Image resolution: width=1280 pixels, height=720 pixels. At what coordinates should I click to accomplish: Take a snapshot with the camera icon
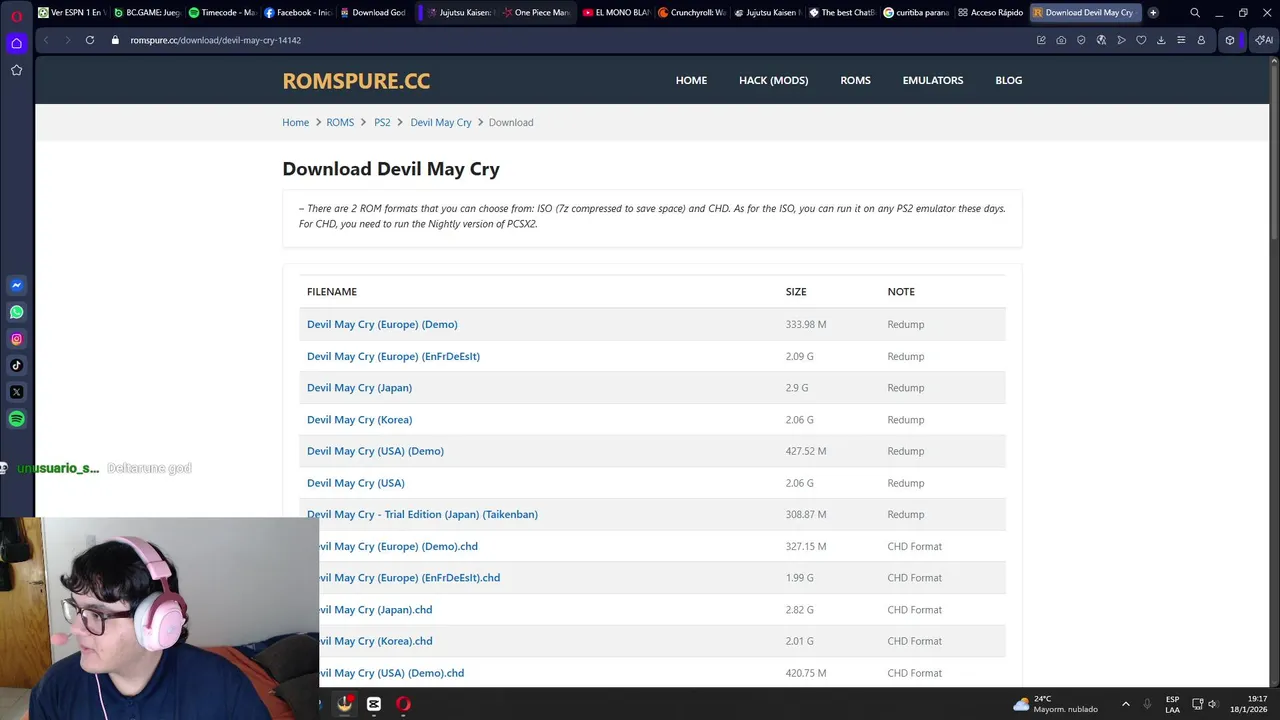pyautogui.click(x=1061, y=40)
